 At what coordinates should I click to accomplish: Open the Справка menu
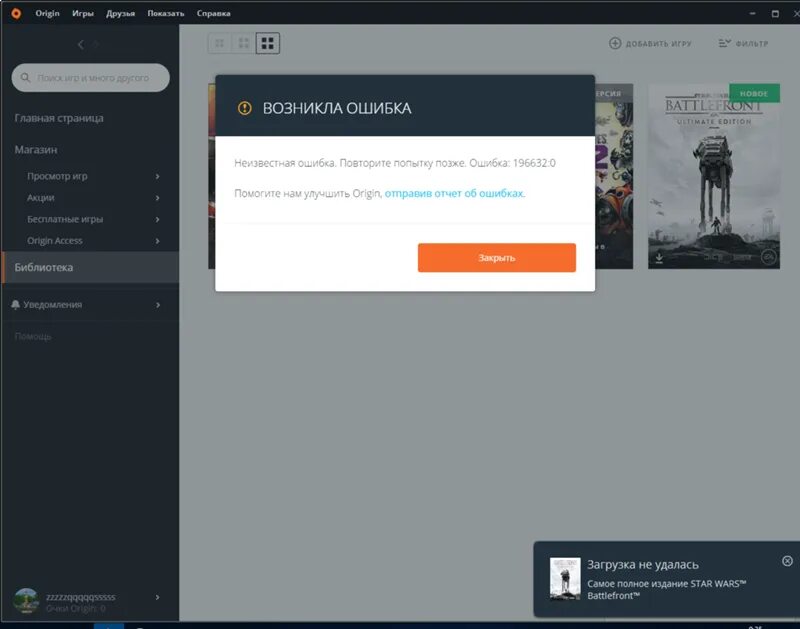point(213,13)
